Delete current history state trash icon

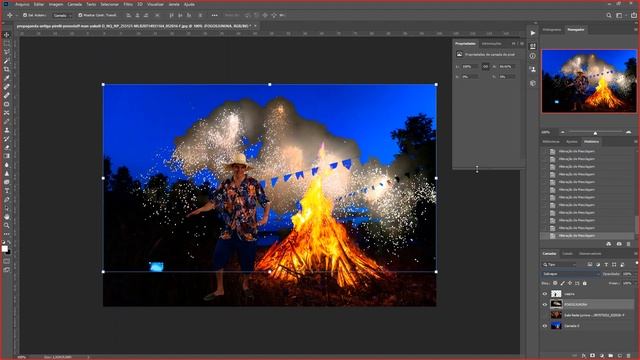tap(629, 244)
